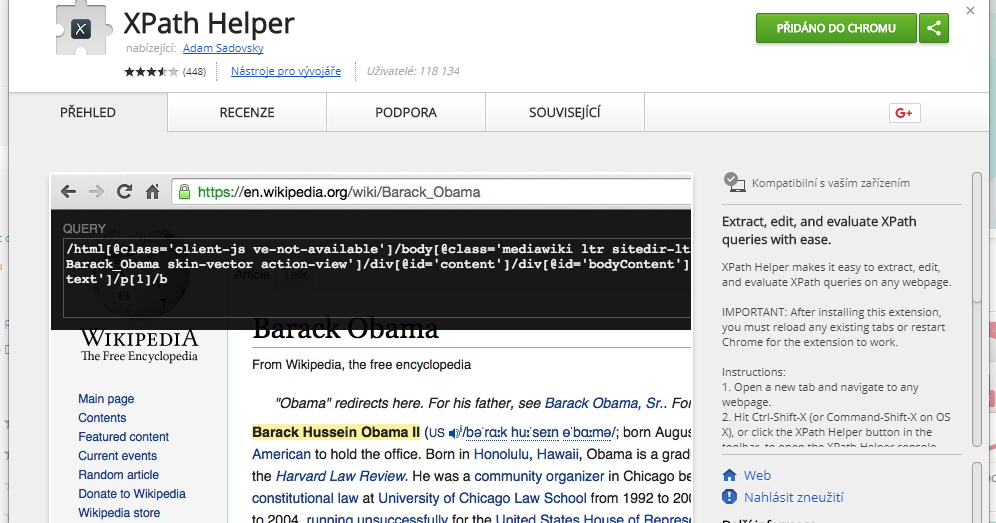Screen dimensions: 996x523
Task: Click Current events in the Wikipedia sidebar
Action: (118, 456)
